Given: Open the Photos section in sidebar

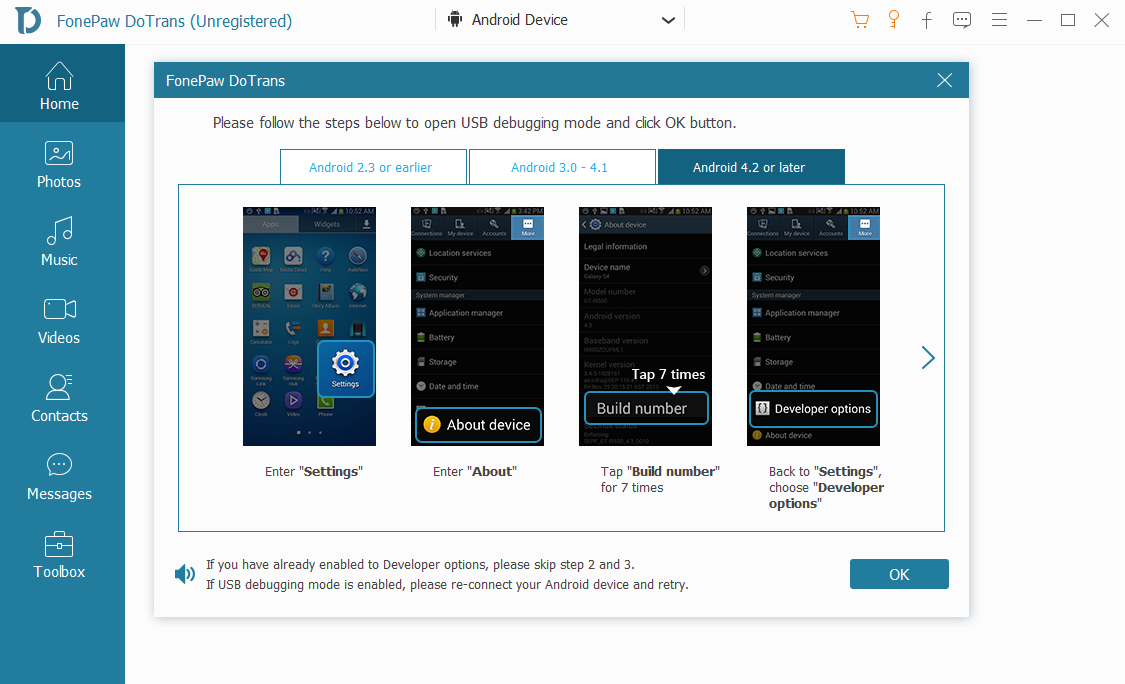Looking at the screenshot, I should click(x=58, y=163).
